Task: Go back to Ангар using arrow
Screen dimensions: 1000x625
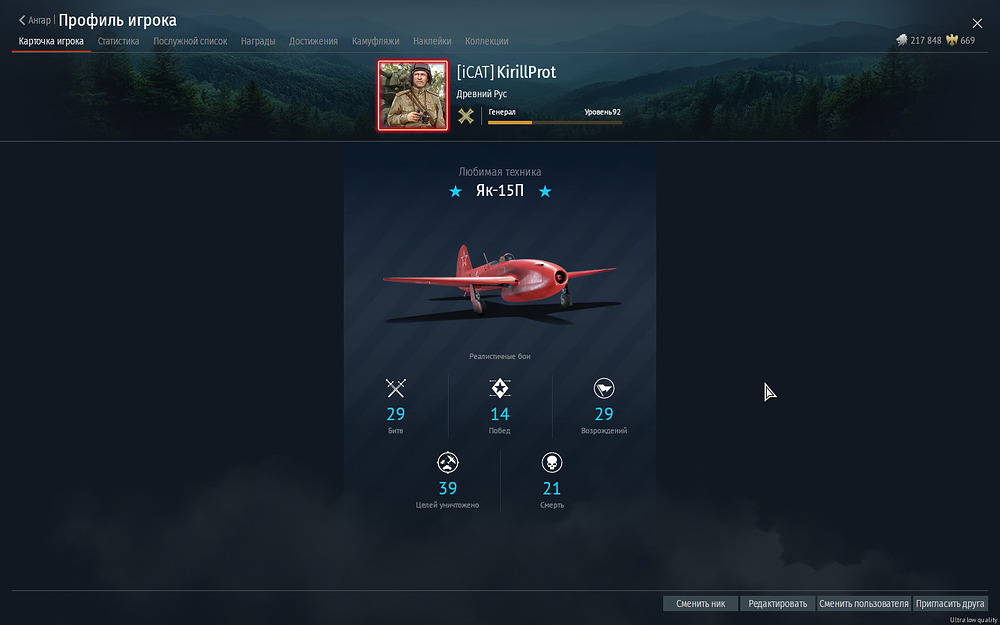Action: click(22, 20)
